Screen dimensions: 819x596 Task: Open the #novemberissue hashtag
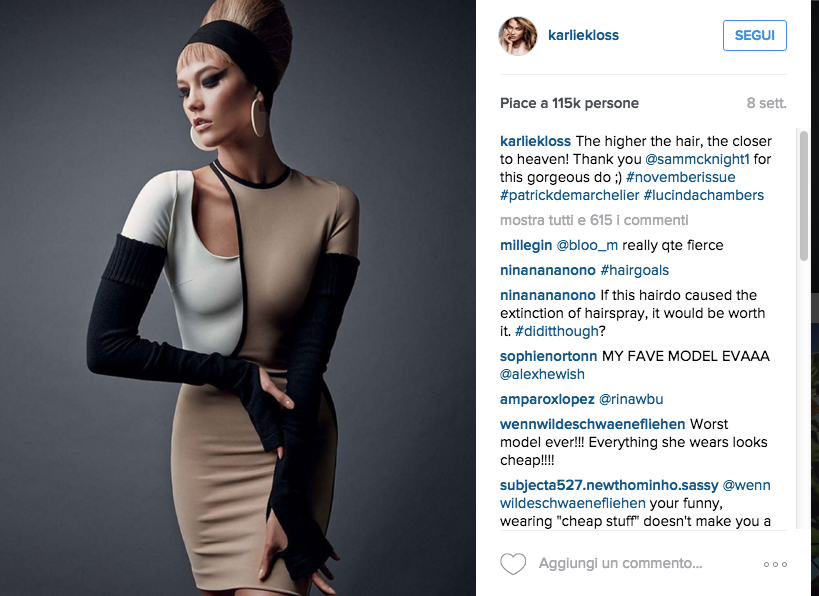tap(681, 177)
